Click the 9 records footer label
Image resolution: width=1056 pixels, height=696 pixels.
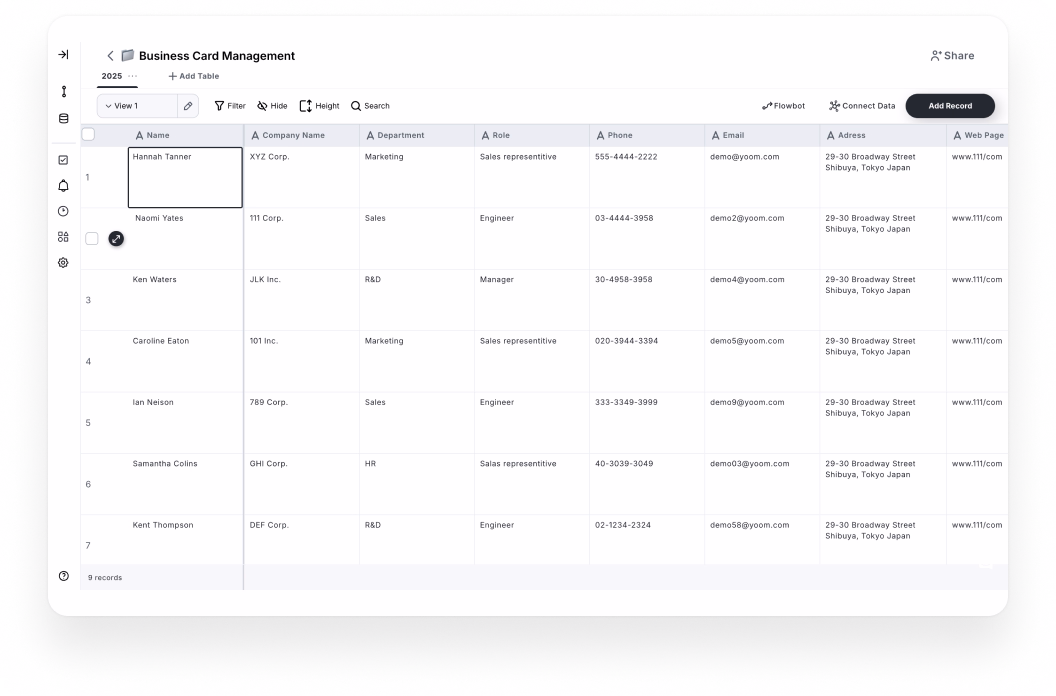[x=105, y=577]
